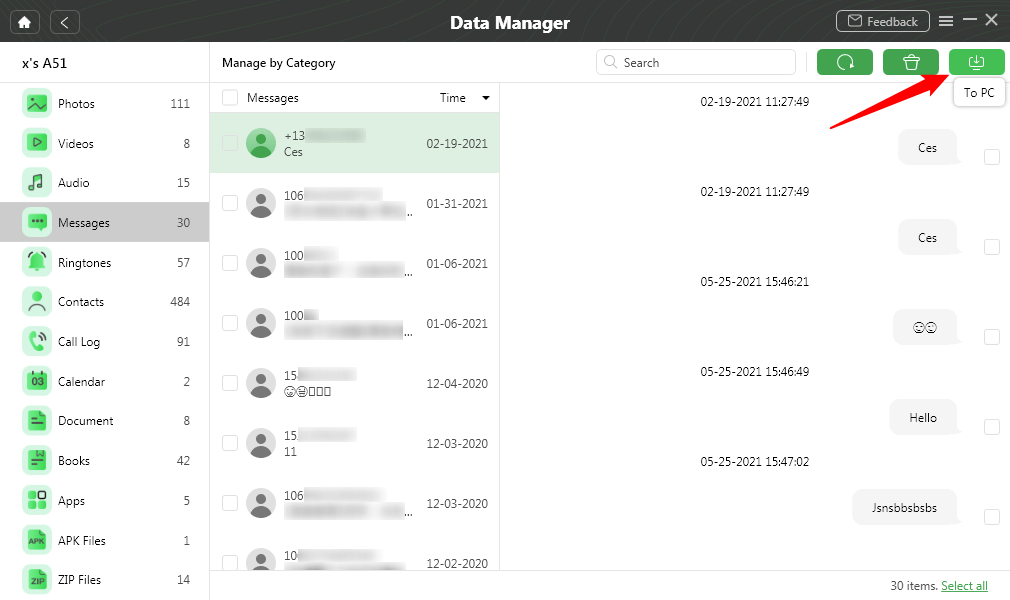Screen dimensions: 1010x600
Task: Select checkbox beside the Hello message
Action: (992, 427)
